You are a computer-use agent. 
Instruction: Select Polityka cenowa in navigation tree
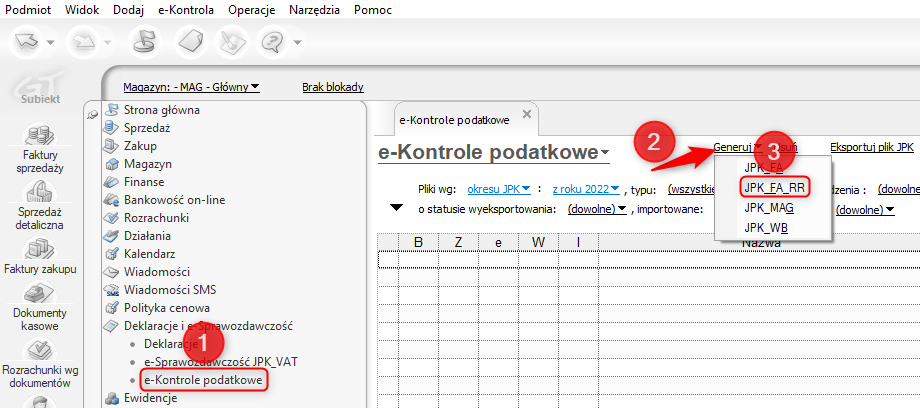(167, 307)
